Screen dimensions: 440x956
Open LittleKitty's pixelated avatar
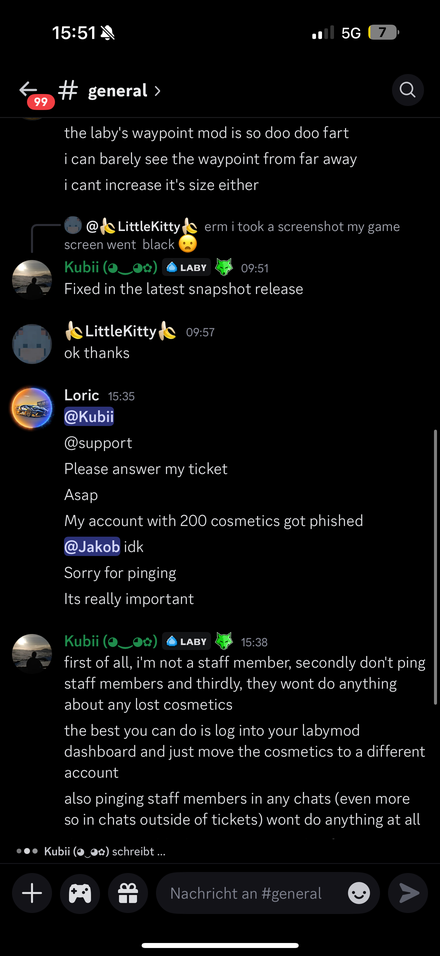click(x=32, y=344)
